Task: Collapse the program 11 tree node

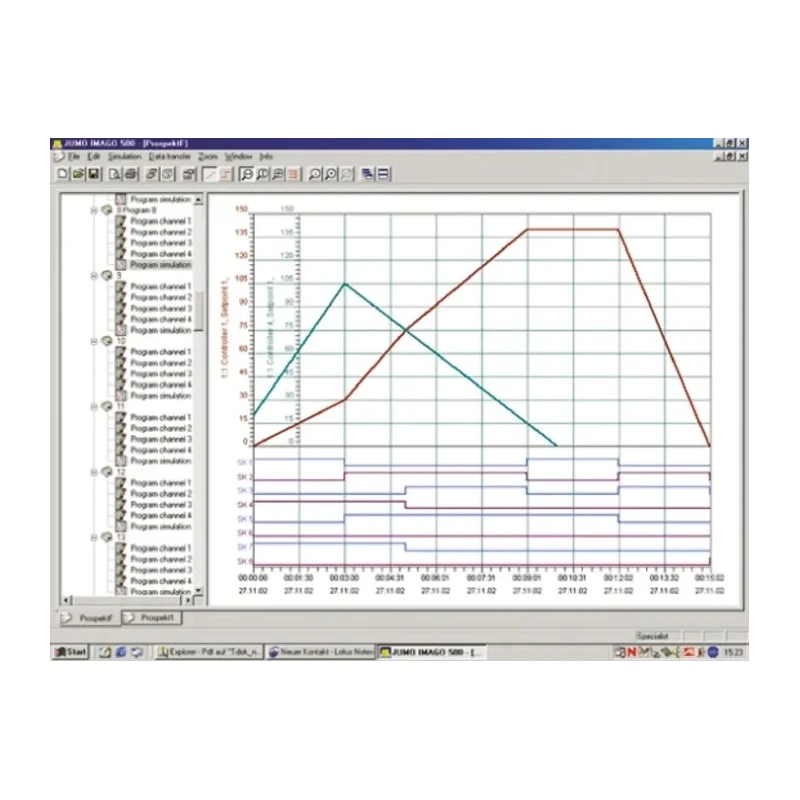Action: coord(94,407)
